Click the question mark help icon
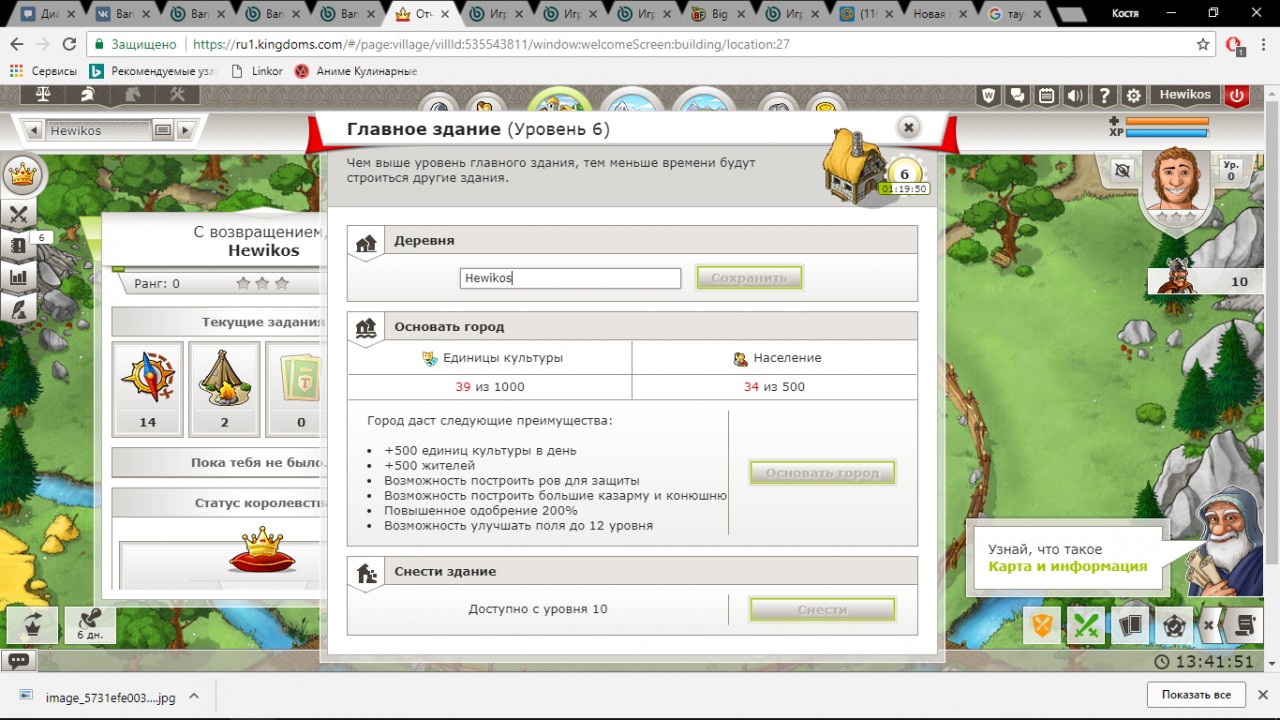This screenshot has width=1280, height=720. click(1104, 96)
